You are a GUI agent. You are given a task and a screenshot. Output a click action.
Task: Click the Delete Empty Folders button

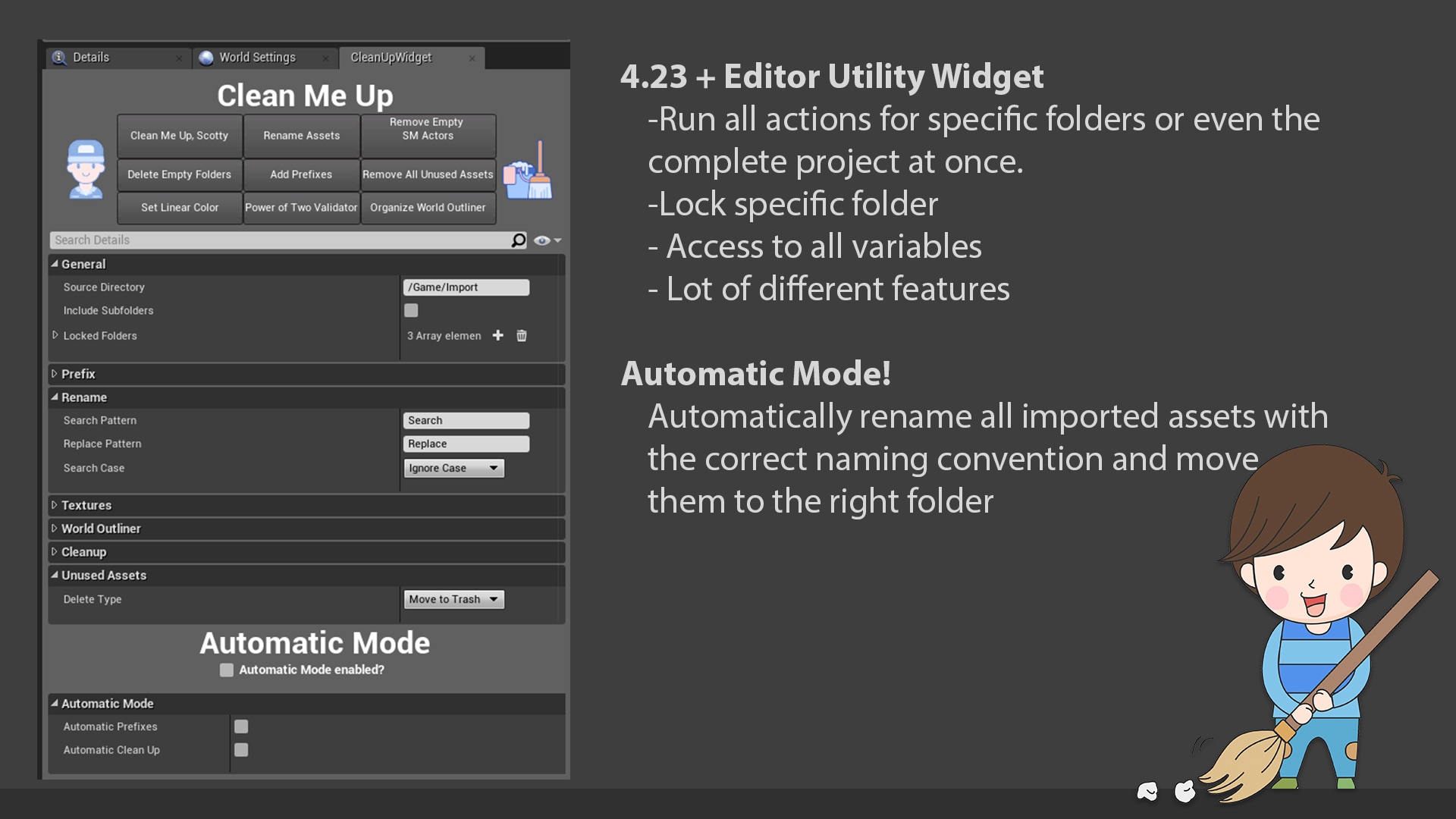(x=179, y=174)
